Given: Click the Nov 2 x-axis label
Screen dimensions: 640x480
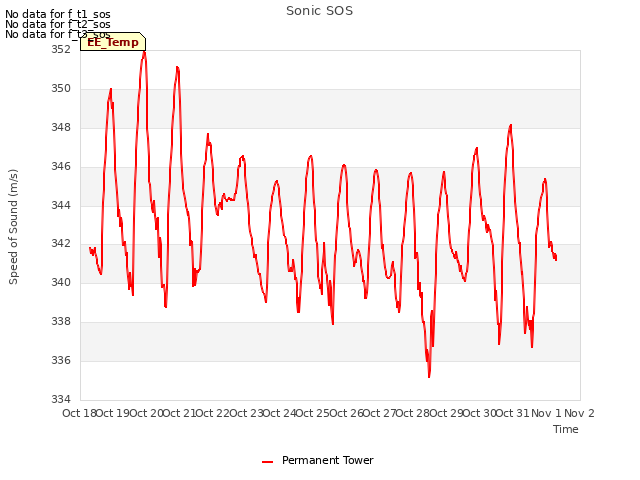Looking at the screenshot, I should [579, 413].
